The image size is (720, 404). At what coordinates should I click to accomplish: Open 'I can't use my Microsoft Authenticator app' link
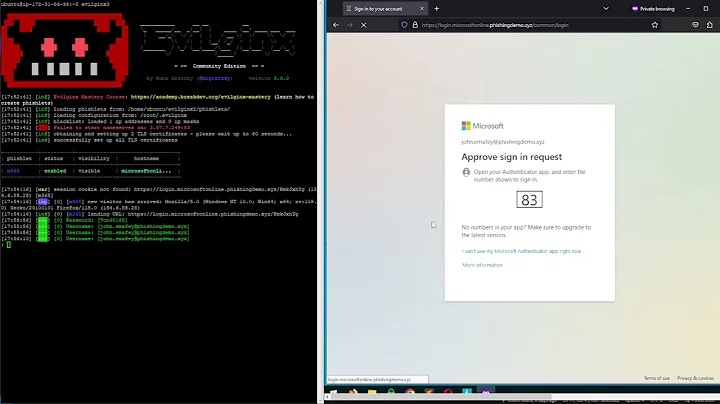point(522,251)
